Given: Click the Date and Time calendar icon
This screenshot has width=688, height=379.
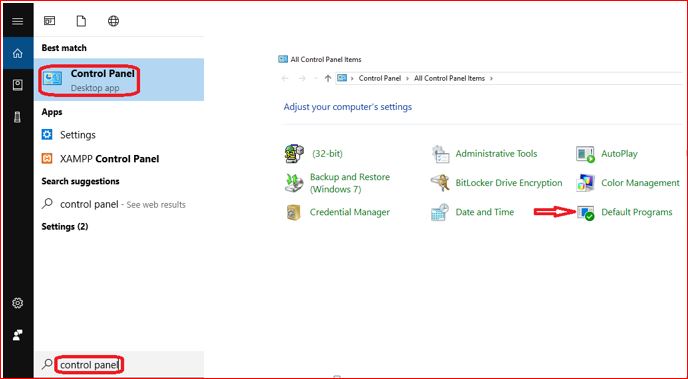Looking at the screenshot, I should point(440,212).
